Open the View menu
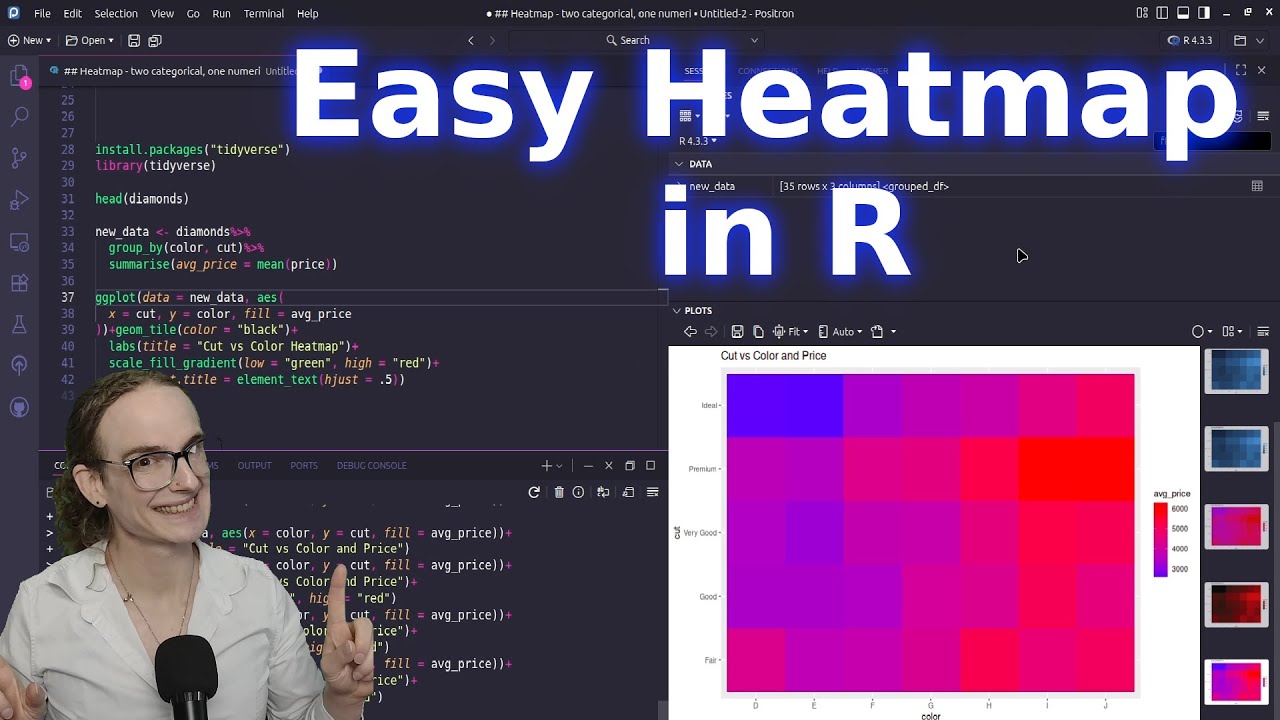Image resolution: width=1280 pixels, height=720 pixels. [162, 13]
